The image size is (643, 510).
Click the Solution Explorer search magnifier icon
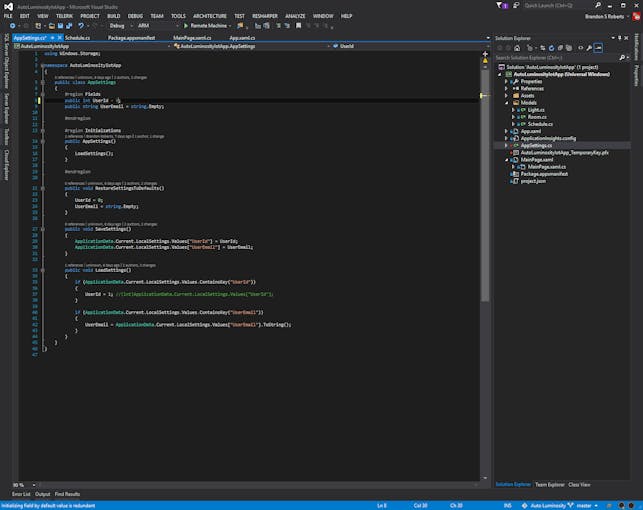[622, 58]
